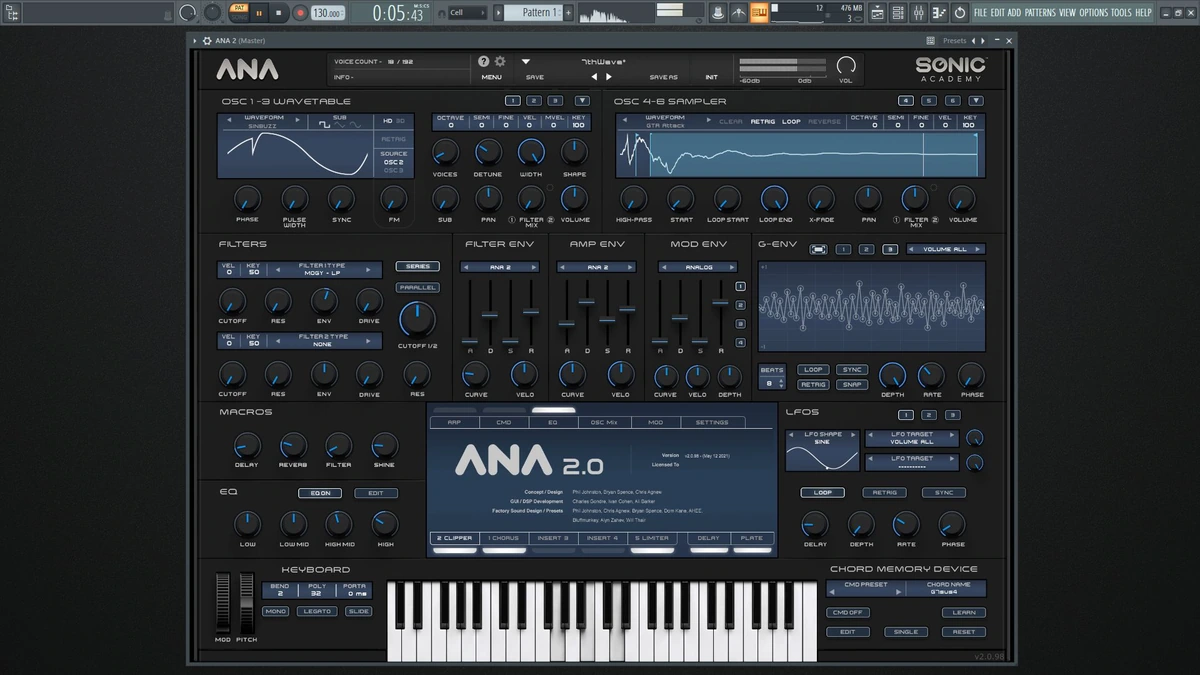
Task: Open the ANA 2 help question-mark icon
Action: click(484, 61)
